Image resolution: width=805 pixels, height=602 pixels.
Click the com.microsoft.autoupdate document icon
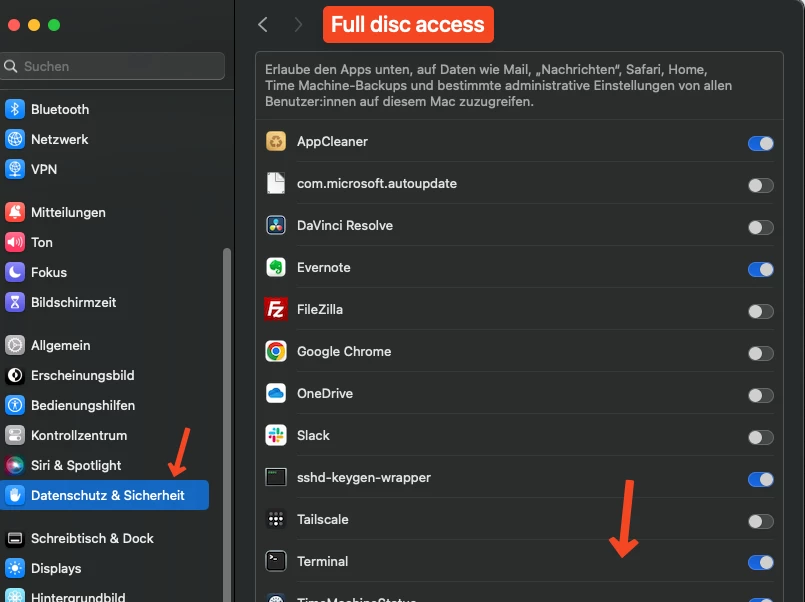tap(276, 183)
